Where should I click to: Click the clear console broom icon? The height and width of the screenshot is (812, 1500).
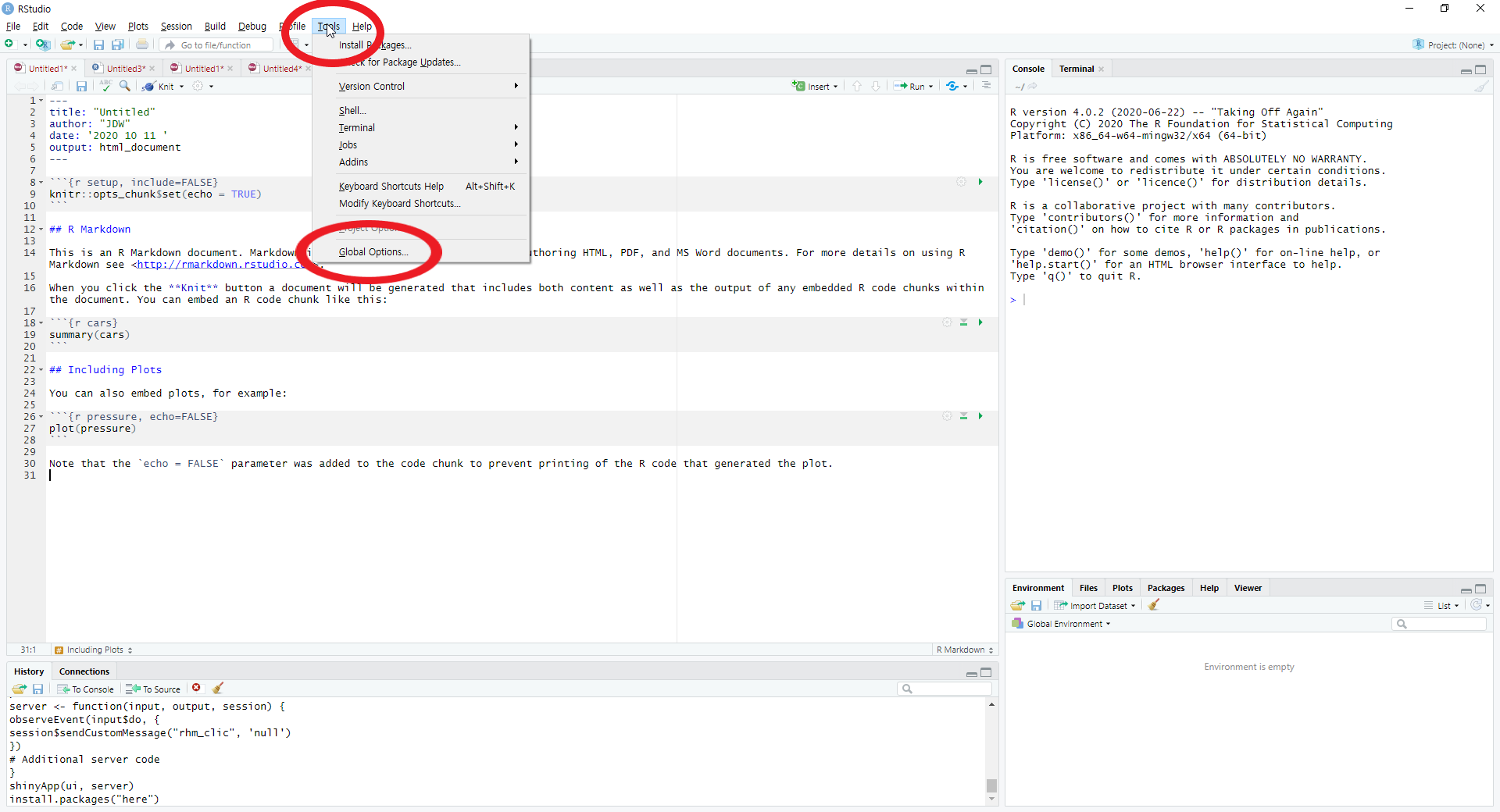1481,87
